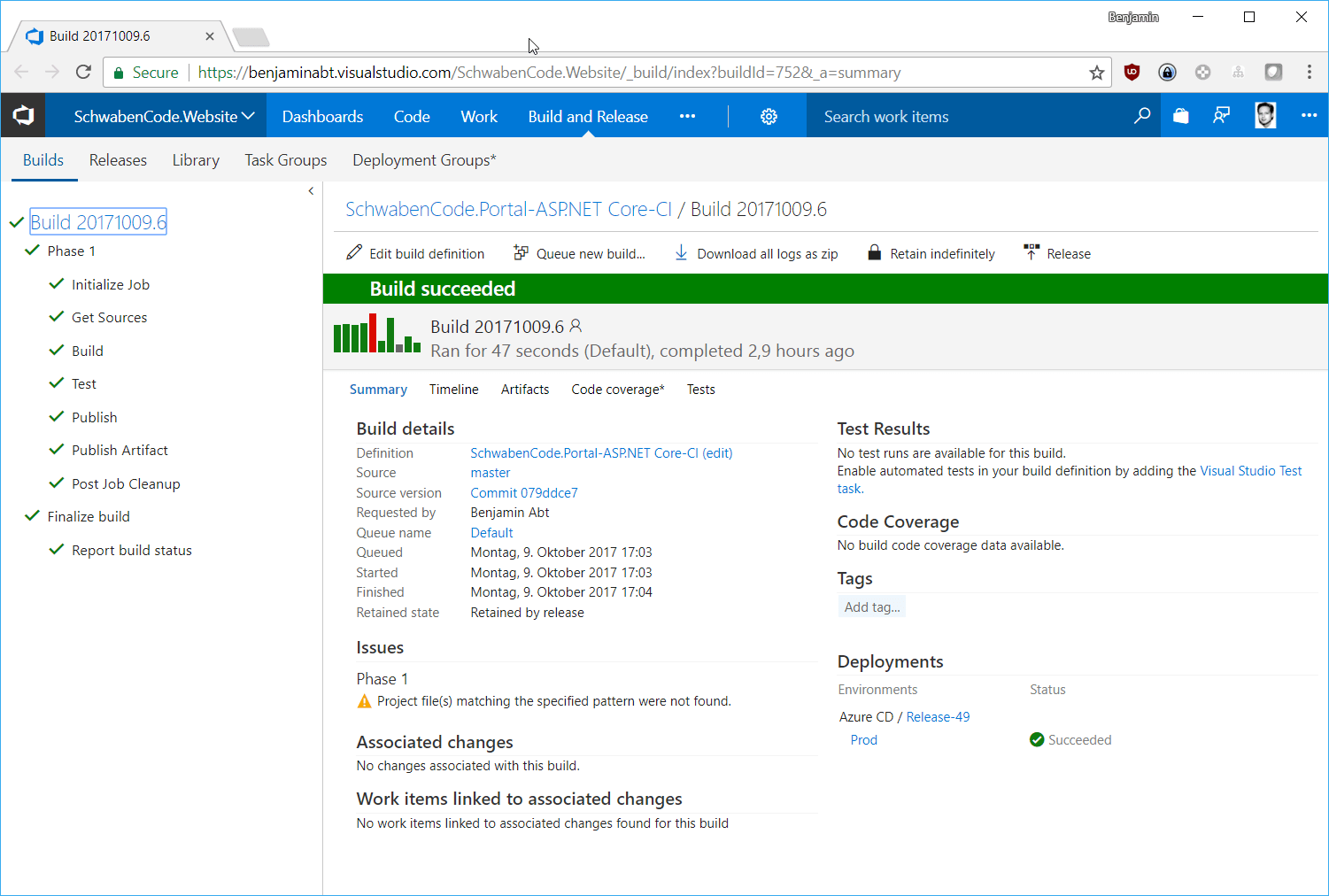Click the Add tag button
This screenshot has height=896, width=1329.
871,606
